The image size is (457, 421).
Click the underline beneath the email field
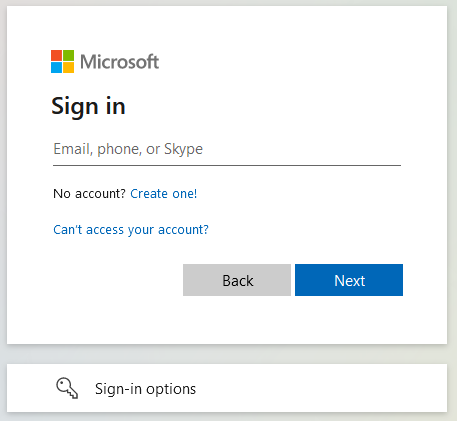(227, 165)
